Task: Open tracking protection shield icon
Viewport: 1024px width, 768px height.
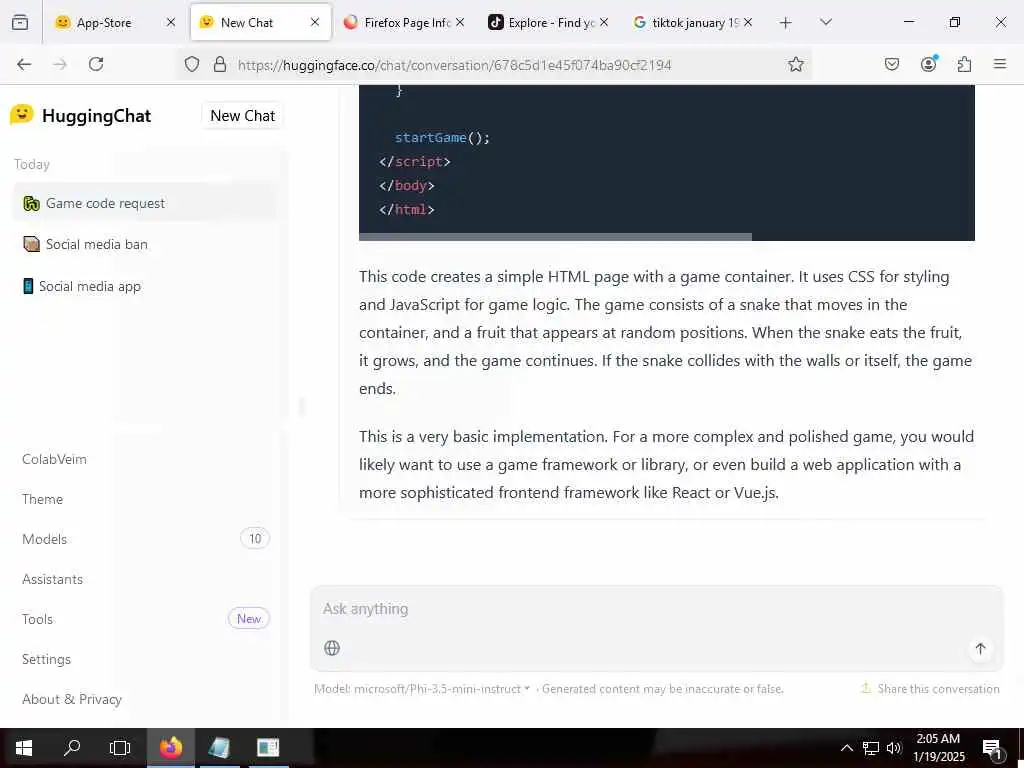Action: [x=191, y=64]
